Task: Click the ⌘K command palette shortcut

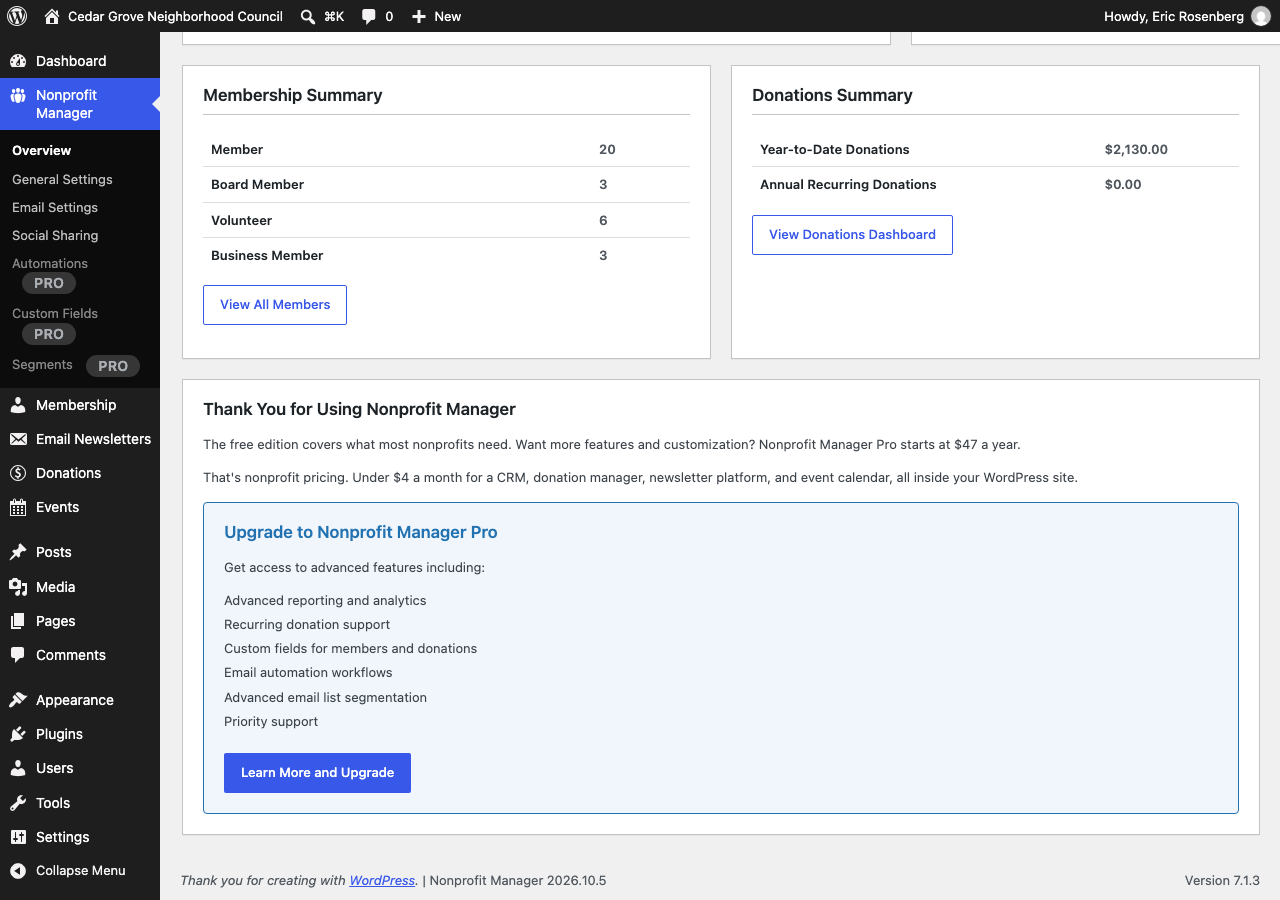Action: pos(334,16)
